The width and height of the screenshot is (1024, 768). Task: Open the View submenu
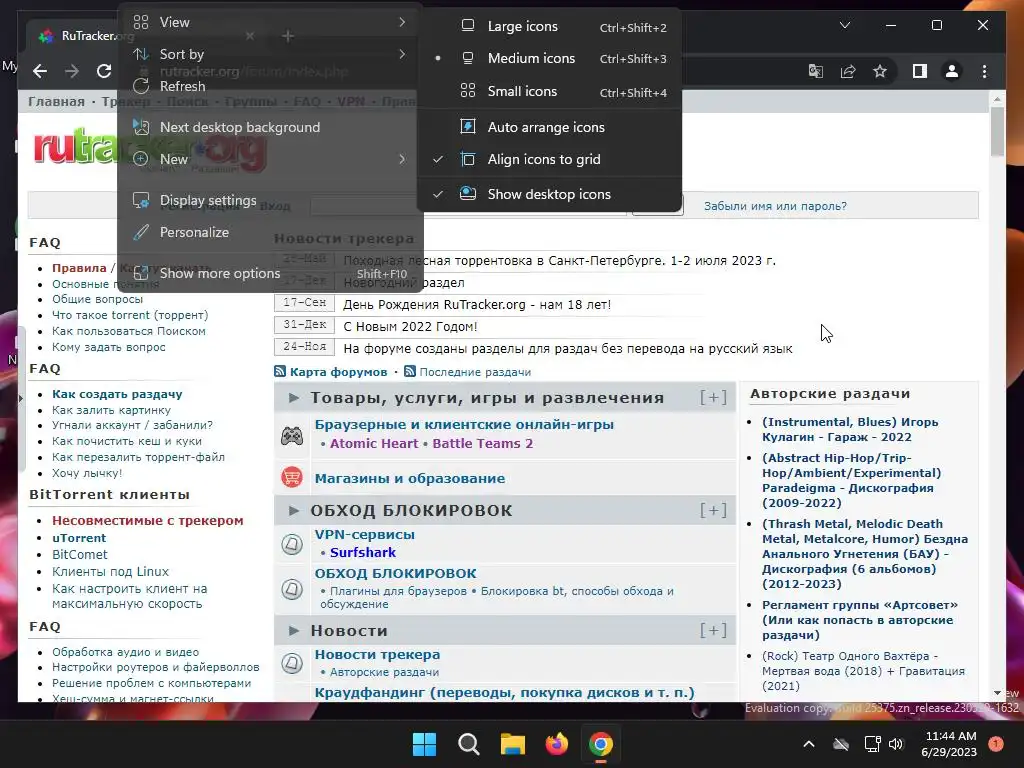(x=270, y=22)
